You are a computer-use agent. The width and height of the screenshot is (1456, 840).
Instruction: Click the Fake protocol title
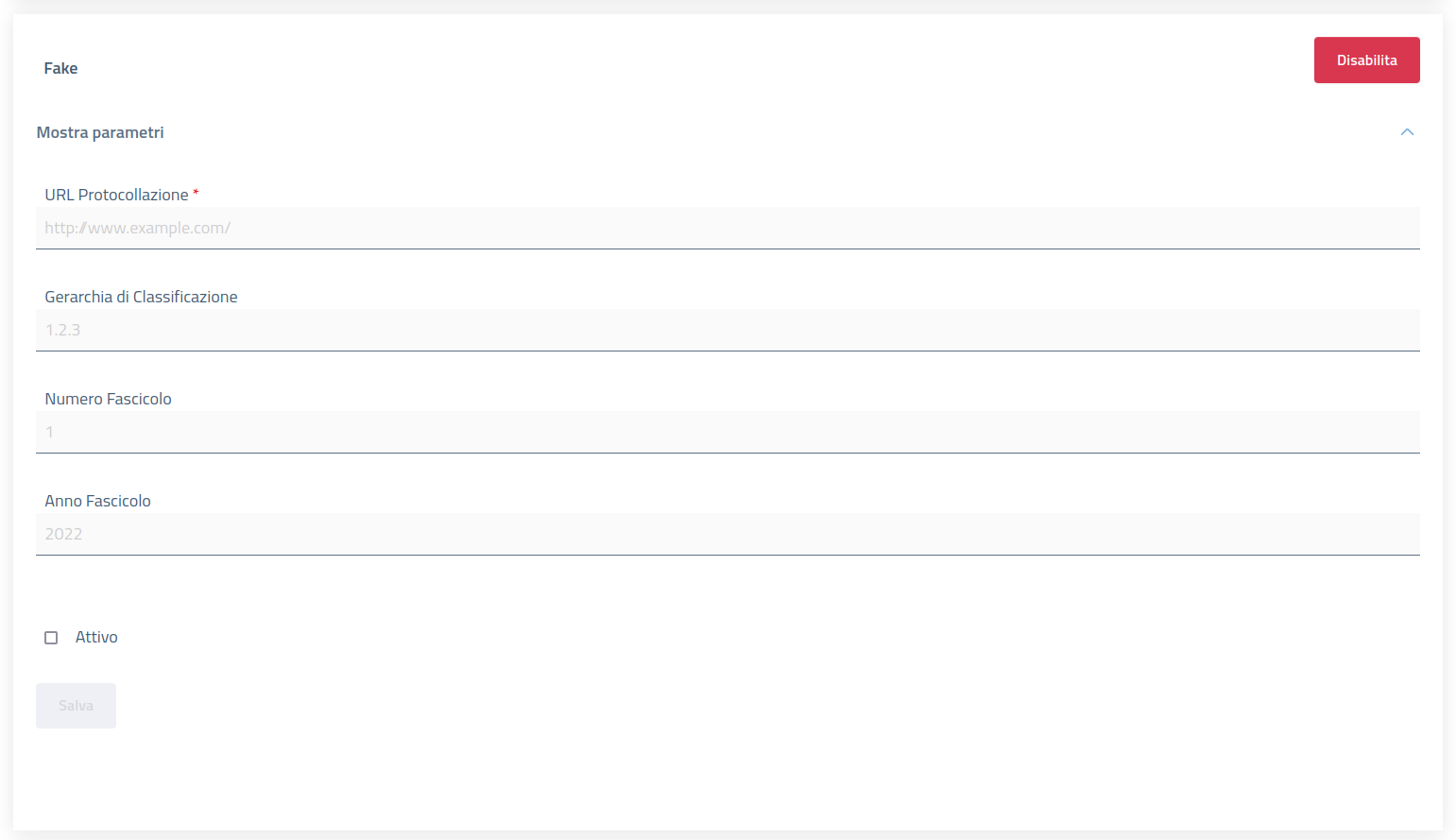coord(60,68)
